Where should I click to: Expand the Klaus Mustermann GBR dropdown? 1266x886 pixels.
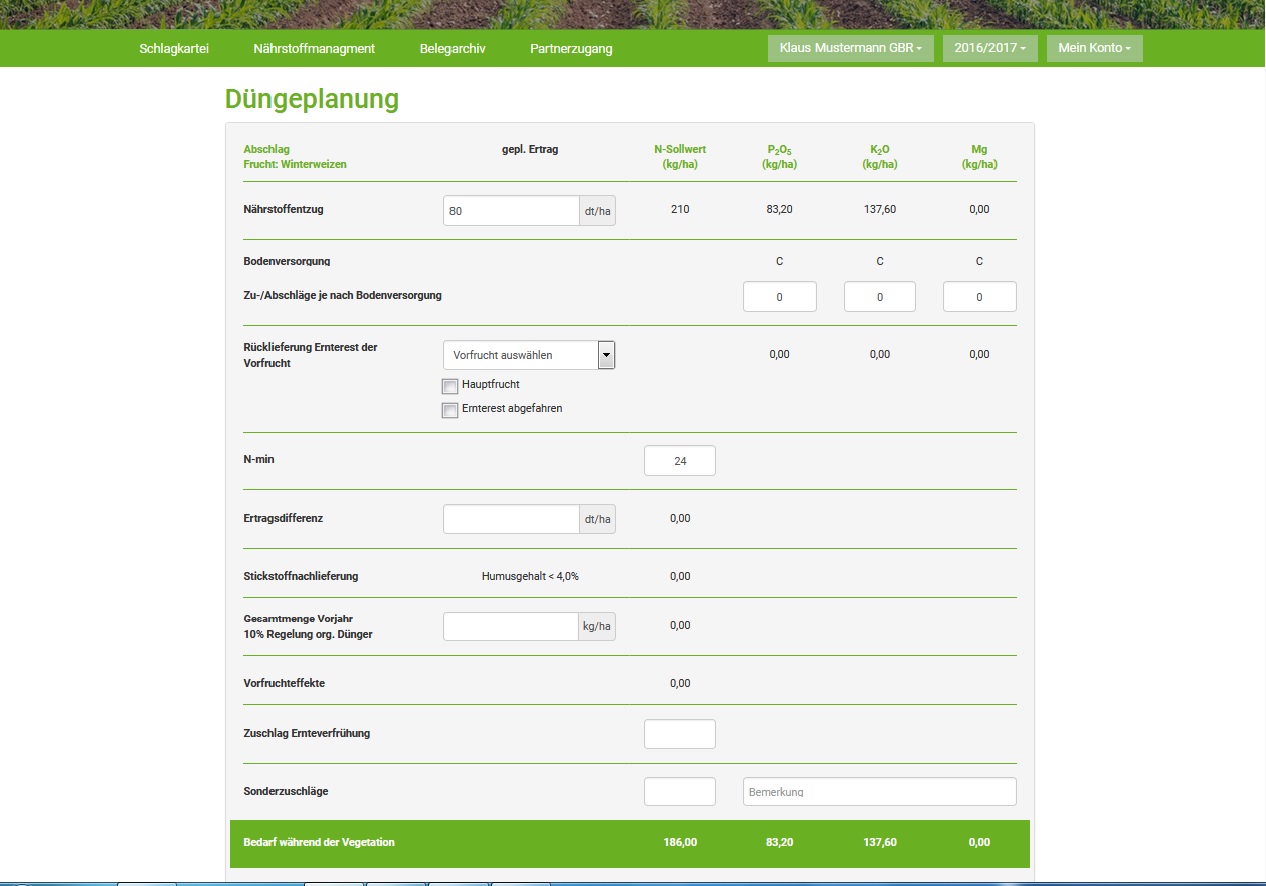click(851, 48)
